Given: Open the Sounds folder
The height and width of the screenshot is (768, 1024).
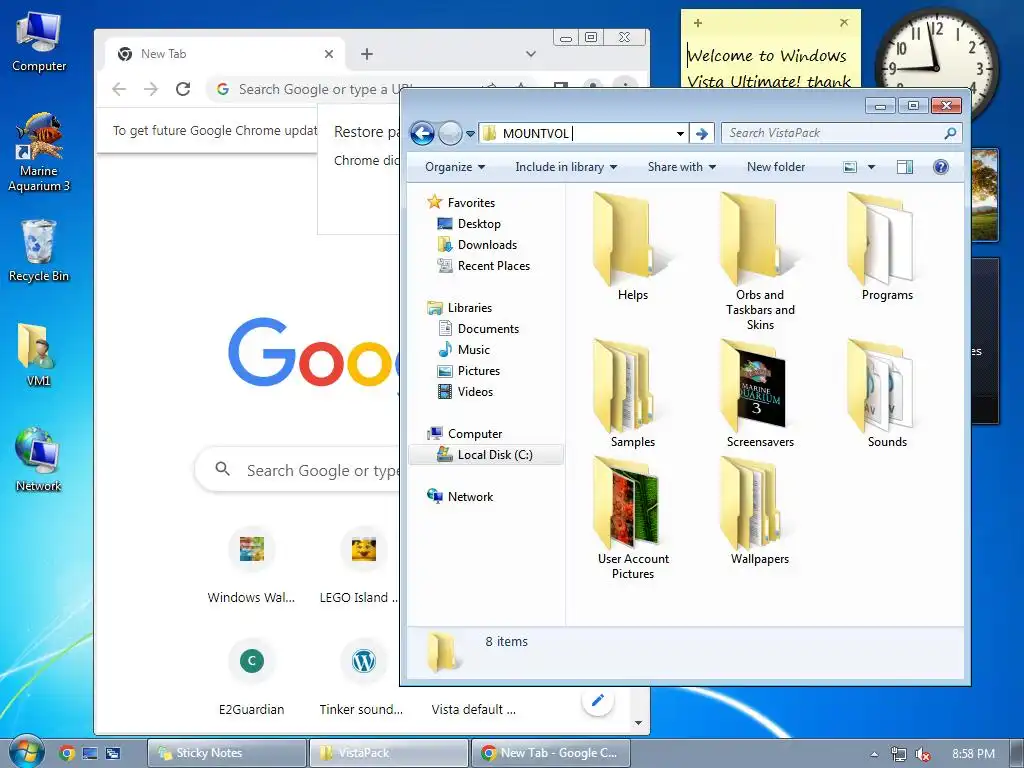Looking at the screenshot, I should click(x=886, y=394).
